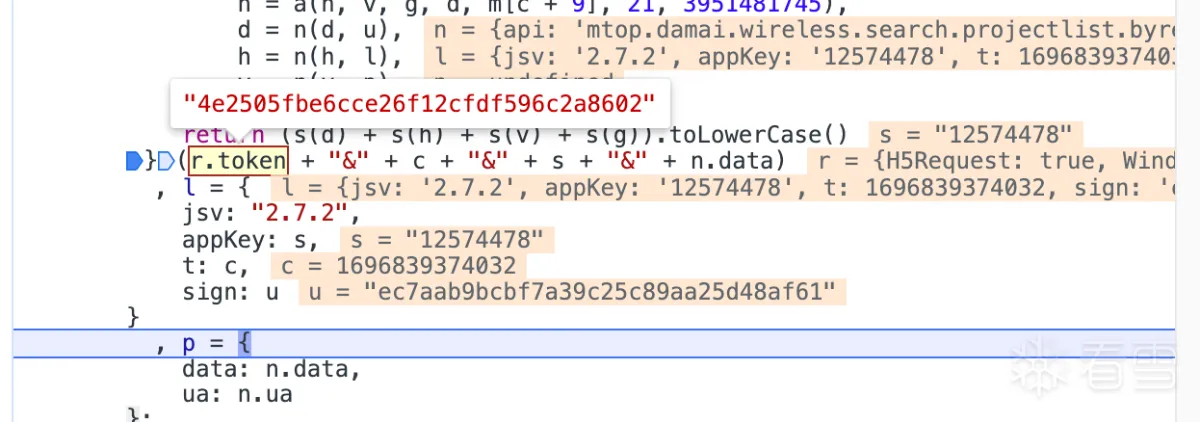Click inline n = {api: 'mtop.damai...' hint
This screenshot has height=422, width=1200.
coord(800,30)
